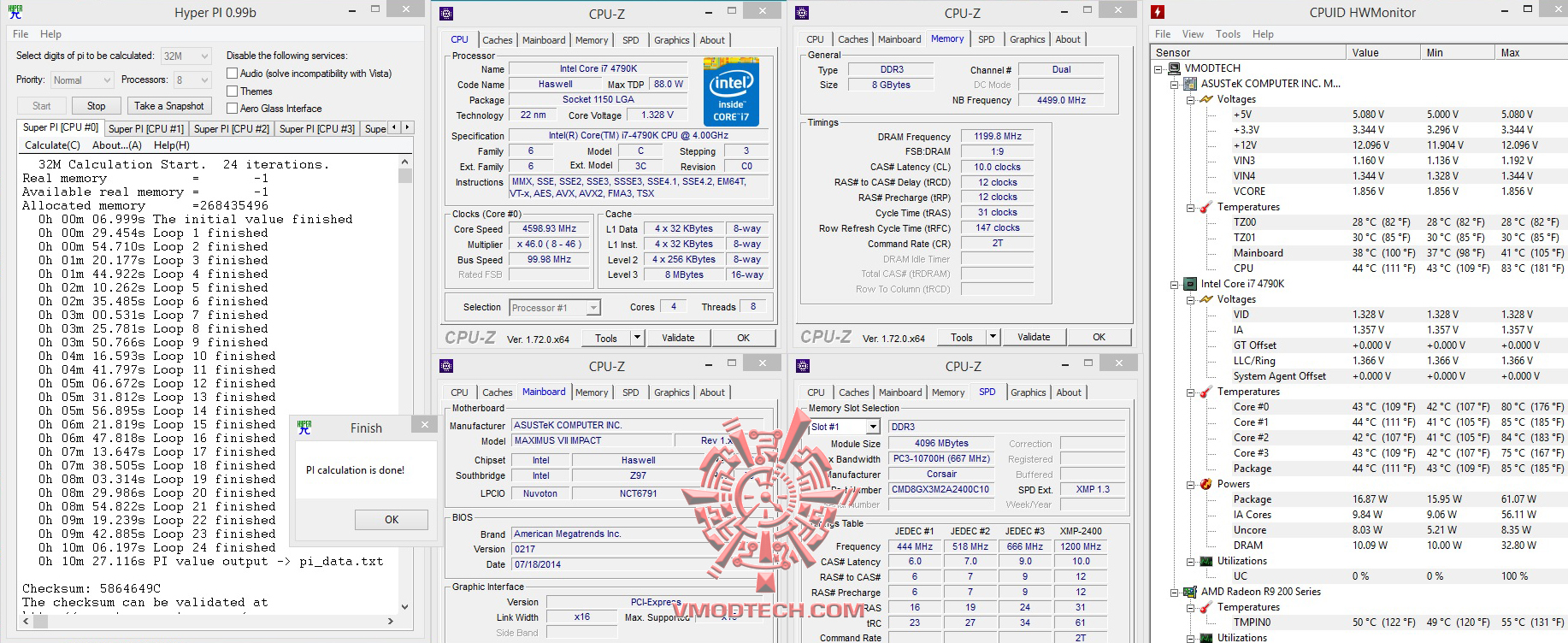This screenshot has height=643, width=1568.
Task: Click CPU-Z icon in Processor window title bar
Action: point(446,13)
